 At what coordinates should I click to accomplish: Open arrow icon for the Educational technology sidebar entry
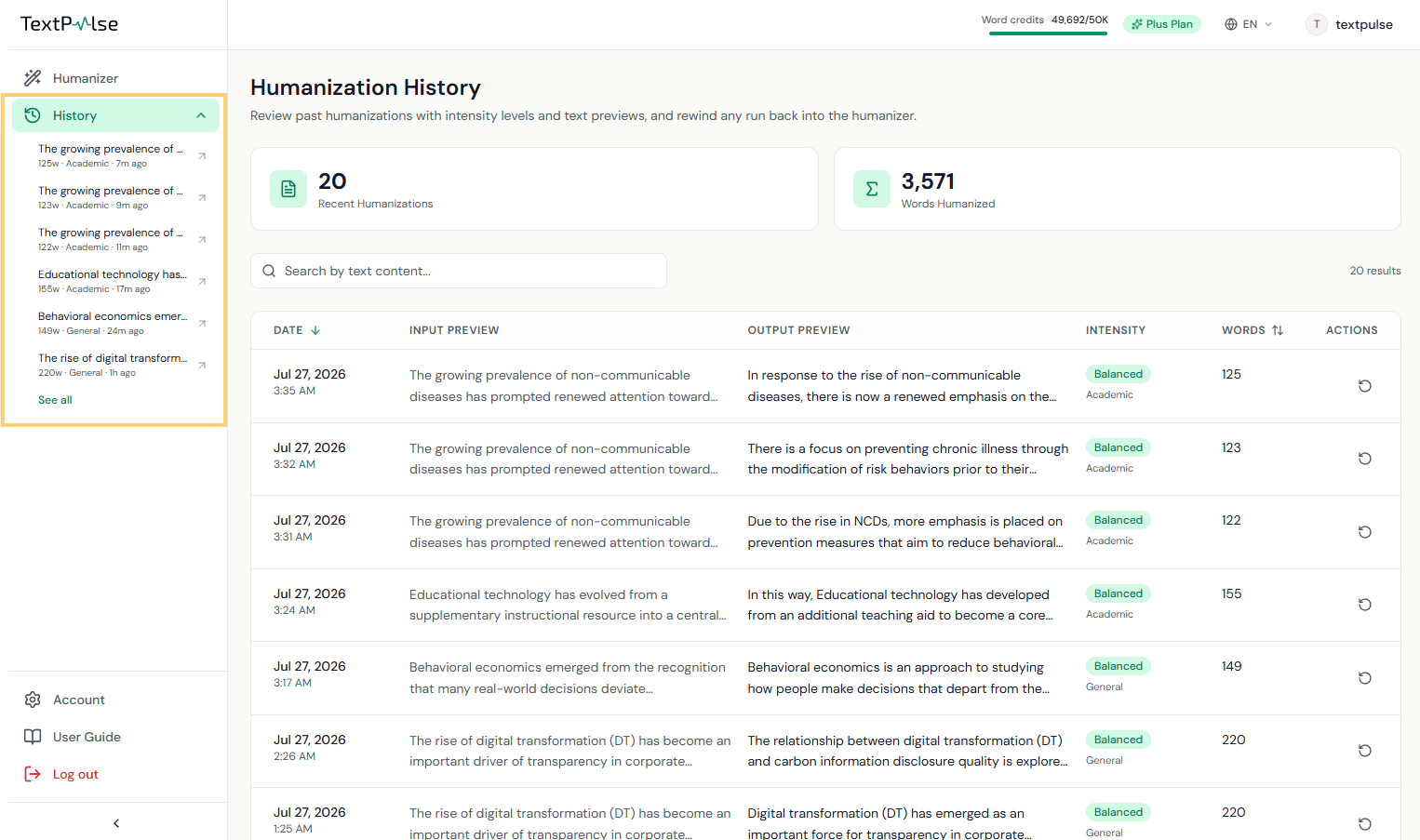point(202,282)
